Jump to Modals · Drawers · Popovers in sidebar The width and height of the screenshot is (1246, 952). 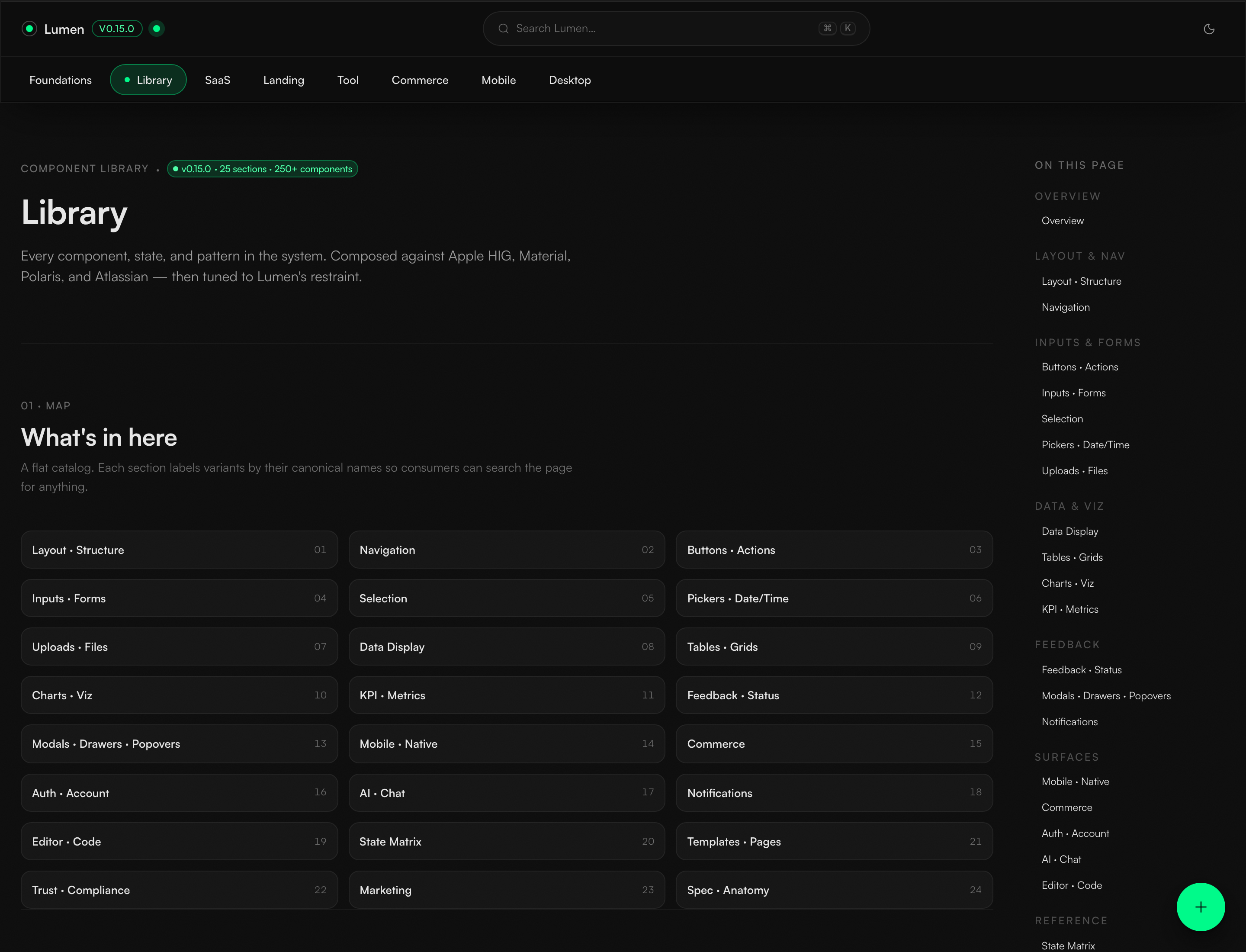[x=1106, y=696]
